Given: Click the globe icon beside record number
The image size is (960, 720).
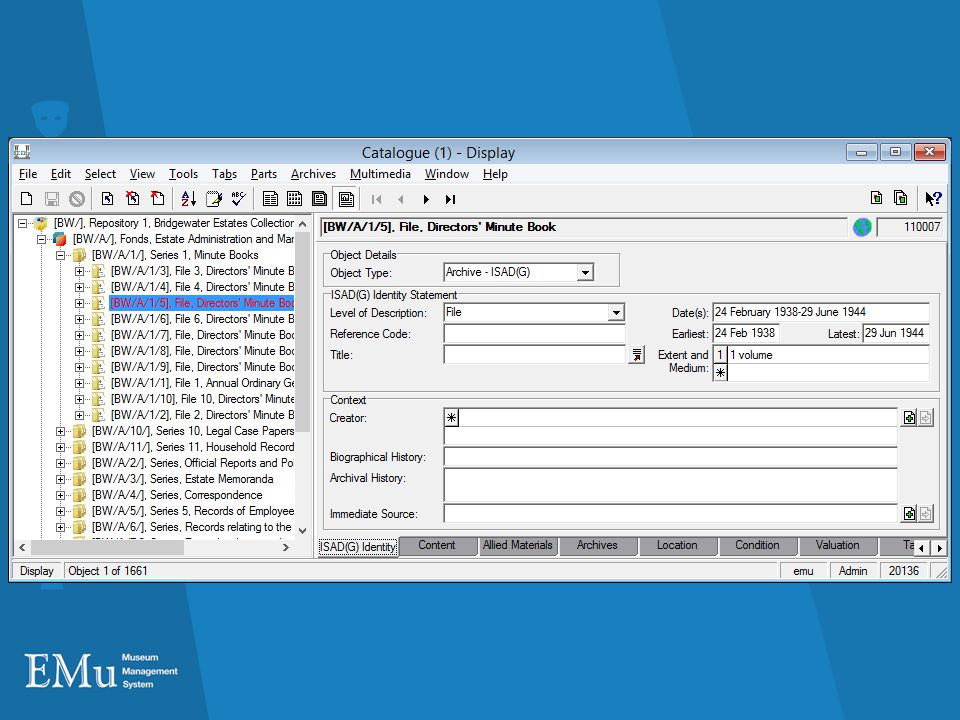Looking at the screenshot, I should click(862, 227).
